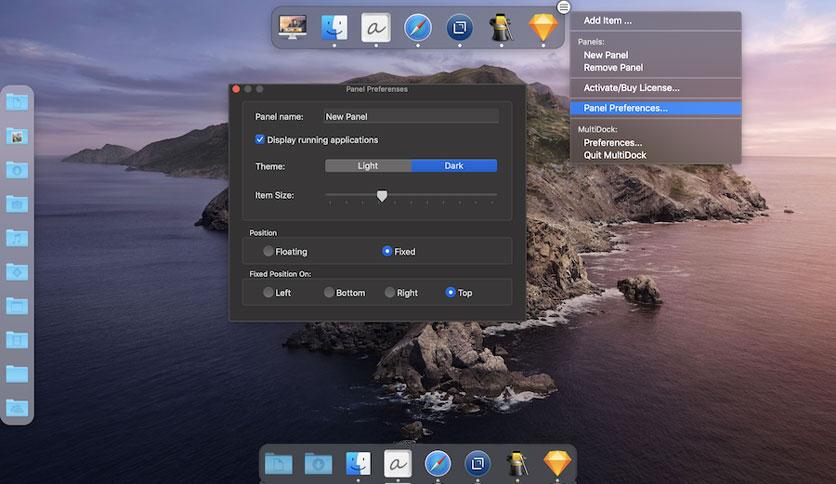Open the Pictures folder in left panel
This screenshot has width=836, height=484.
coord(17,136)
